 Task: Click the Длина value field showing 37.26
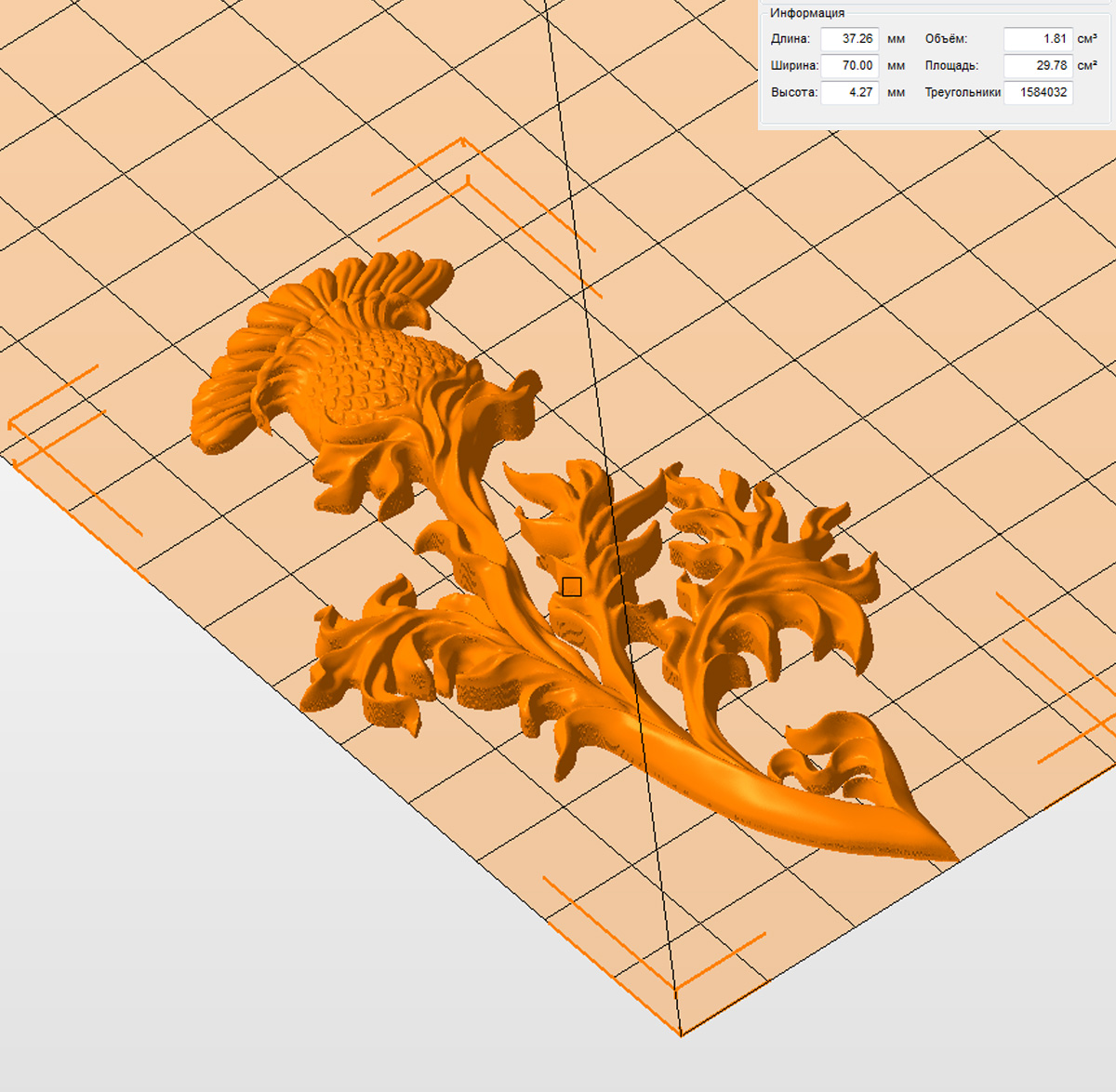point(850,39)
